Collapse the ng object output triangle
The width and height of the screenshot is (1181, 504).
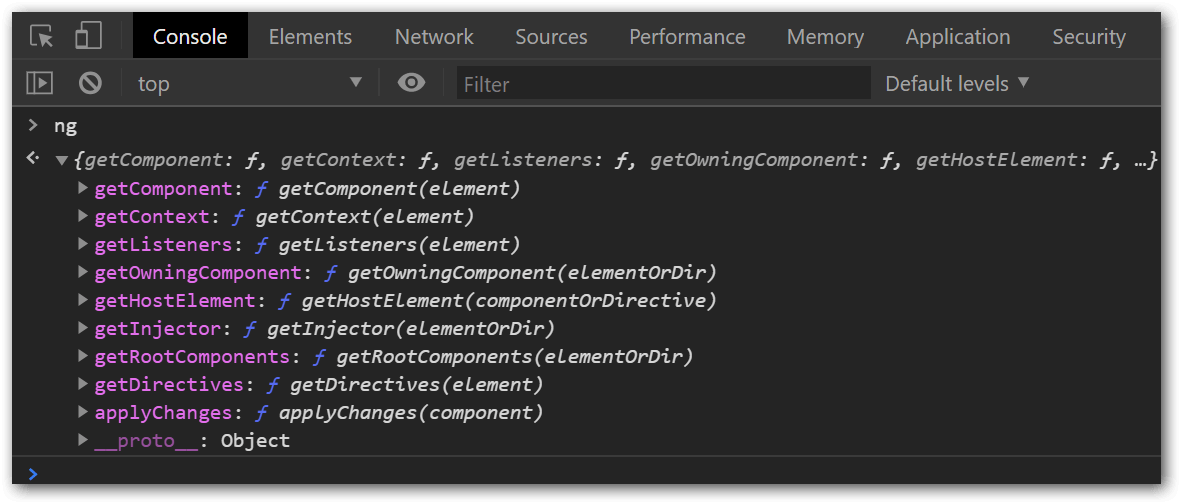click(x=62, y=160)
